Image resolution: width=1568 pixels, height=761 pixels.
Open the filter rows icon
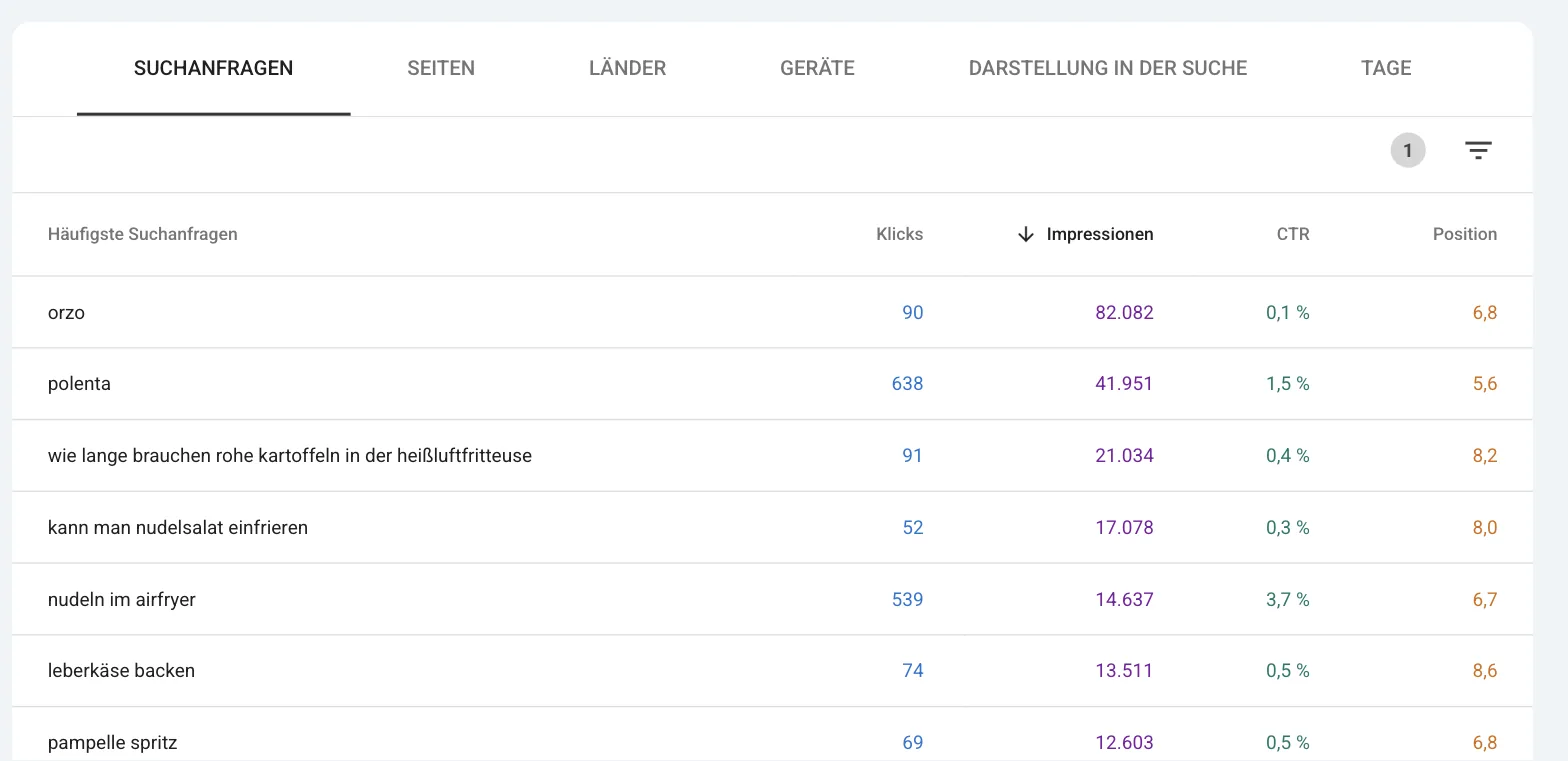[x=1478, y=151]
